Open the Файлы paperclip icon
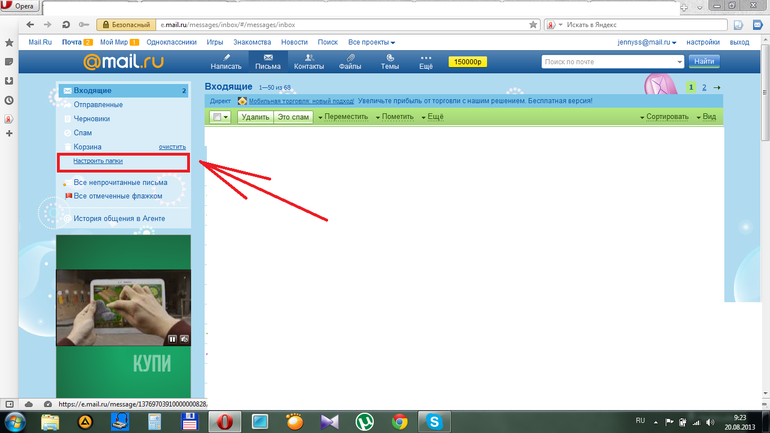This screenshot has height=433, width=770. pyautogui.click(x=350, y=58)
